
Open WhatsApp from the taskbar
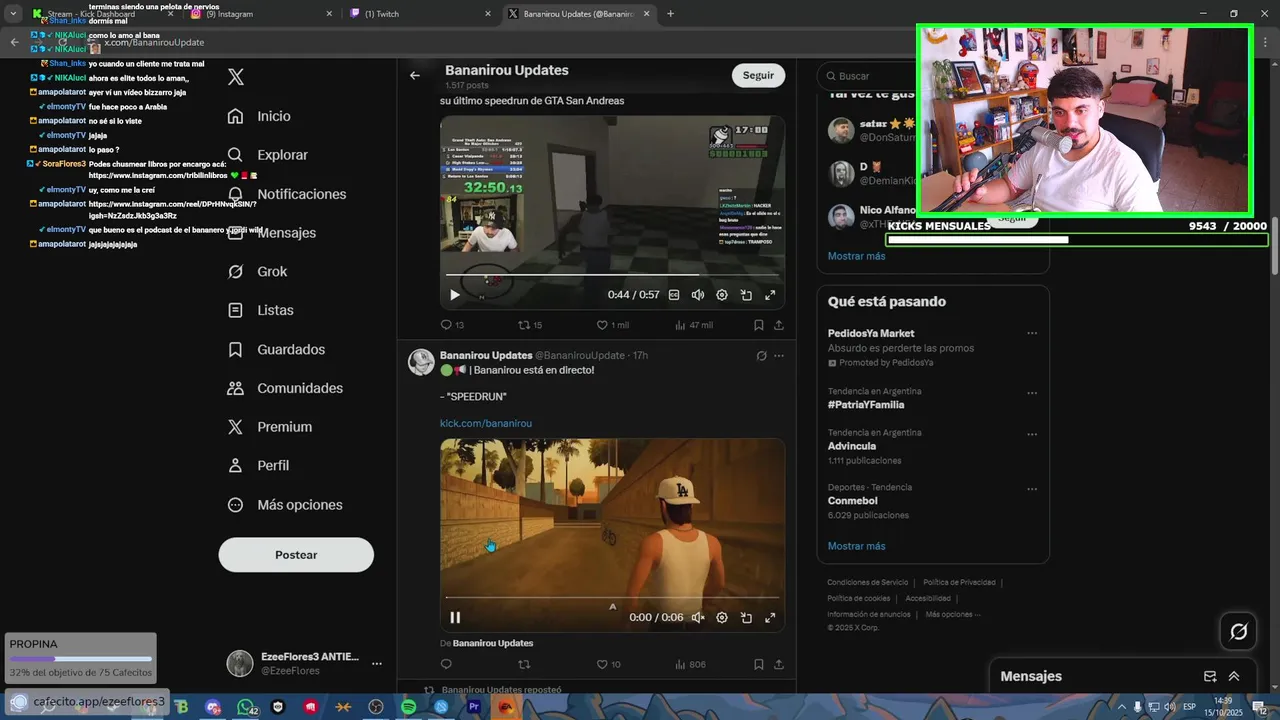246,707
